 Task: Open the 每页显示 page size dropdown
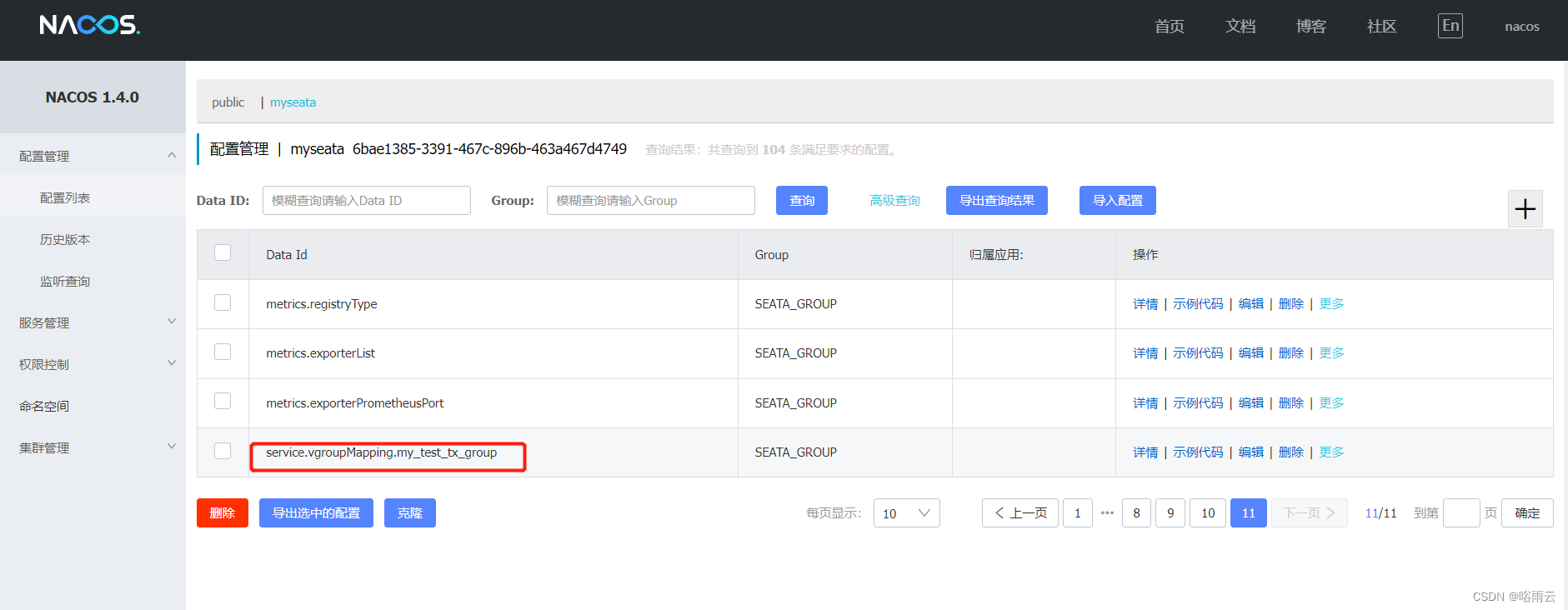906,513
